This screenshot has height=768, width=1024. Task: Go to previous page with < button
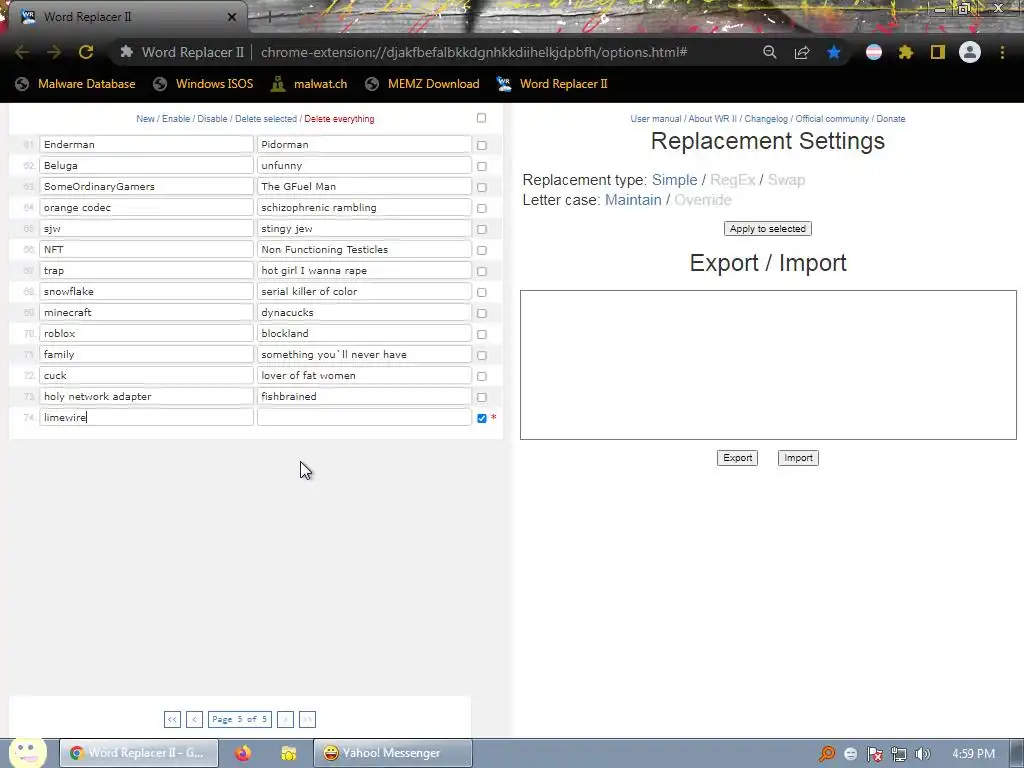point(195,719)
